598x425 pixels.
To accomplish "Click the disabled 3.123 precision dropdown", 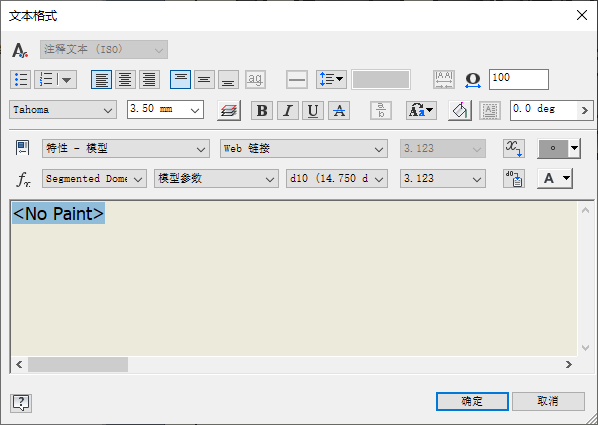I will pos(443,148).
